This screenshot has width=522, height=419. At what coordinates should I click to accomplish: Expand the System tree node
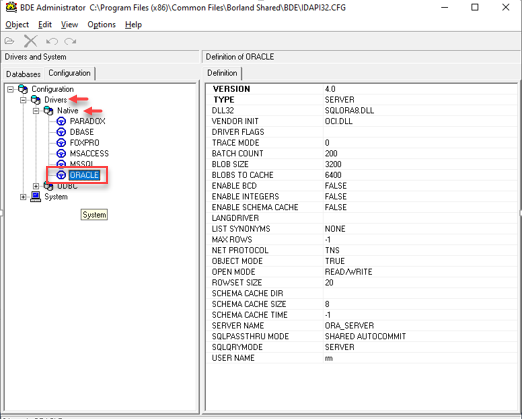(23, 197)
